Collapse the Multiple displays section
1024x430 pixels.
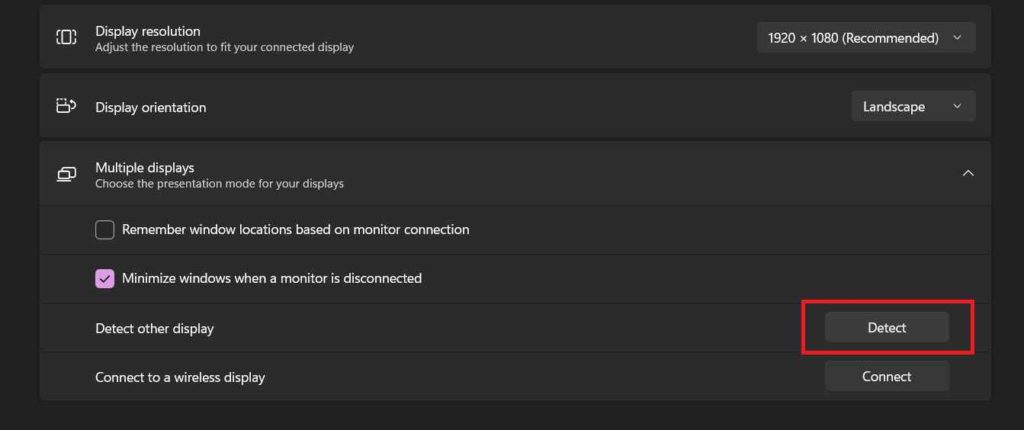click(x=968, y=173)
